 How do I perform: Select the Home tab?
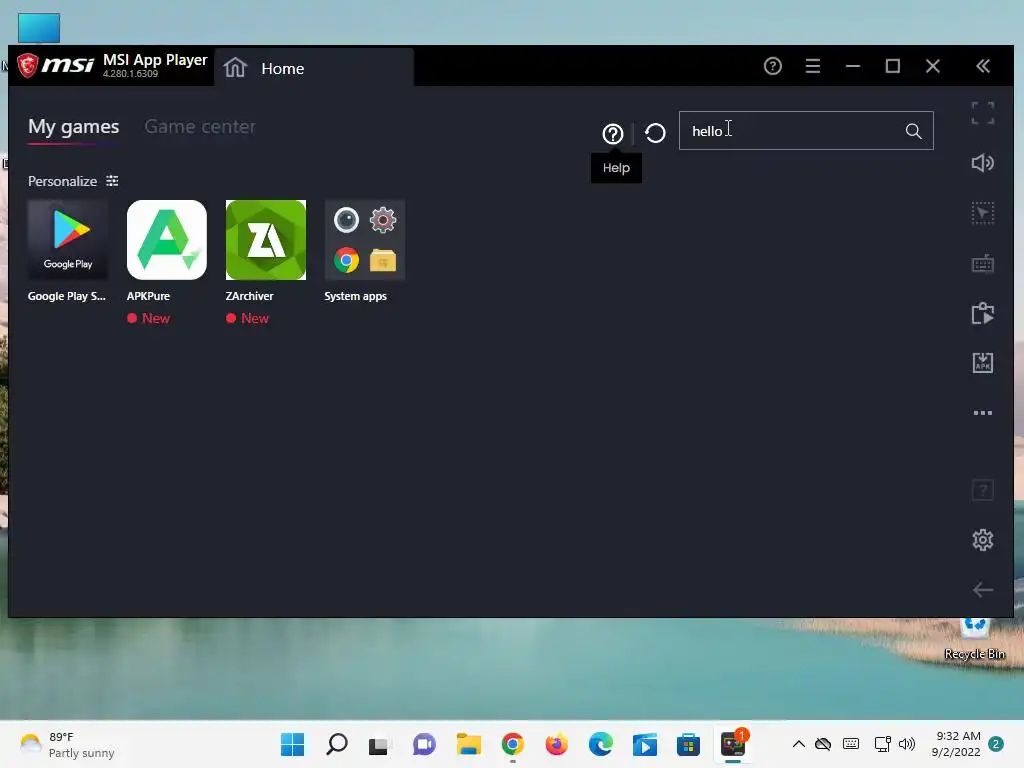[x=314, y=68]
